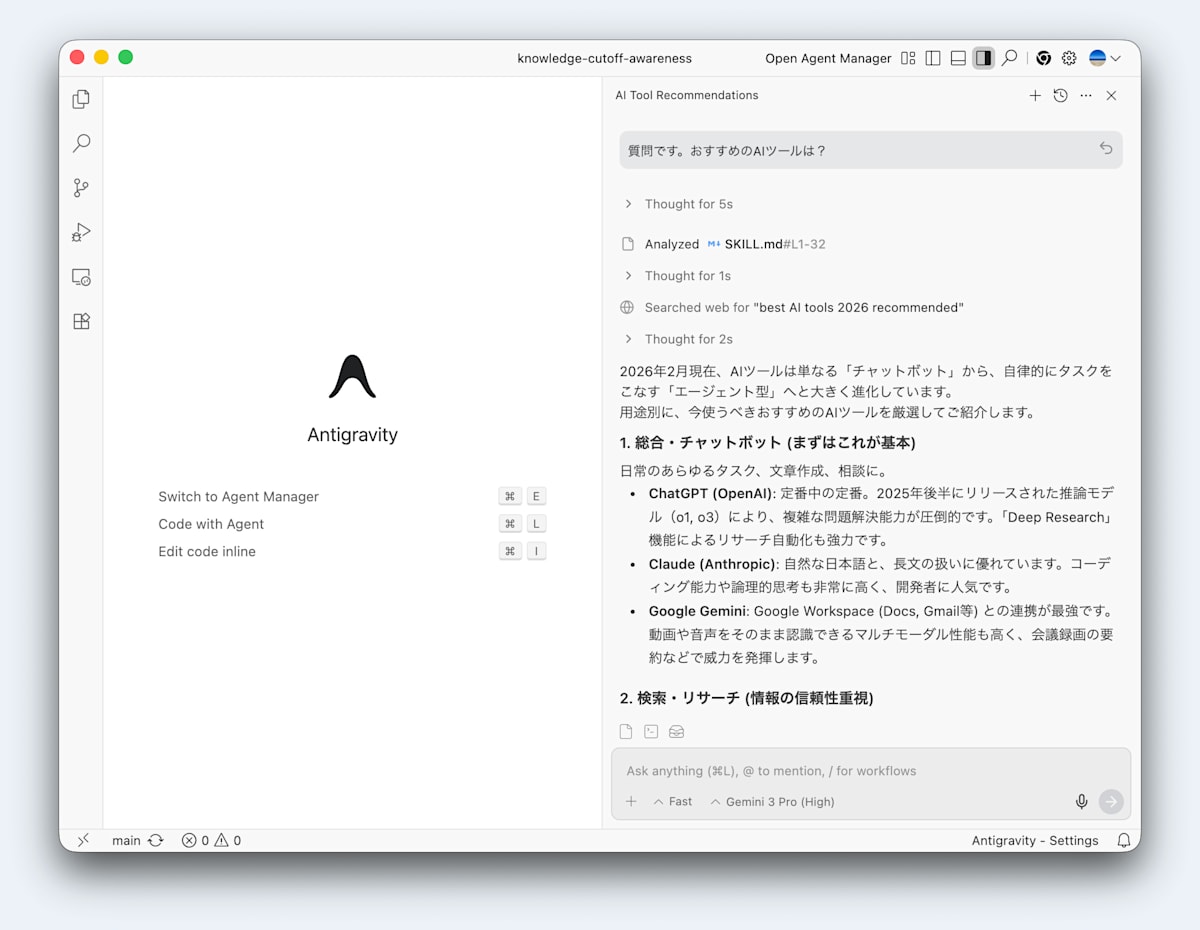Click the undo arrow on the user message
Screen dimensions: 1200x930
(x=1106, y=148)
